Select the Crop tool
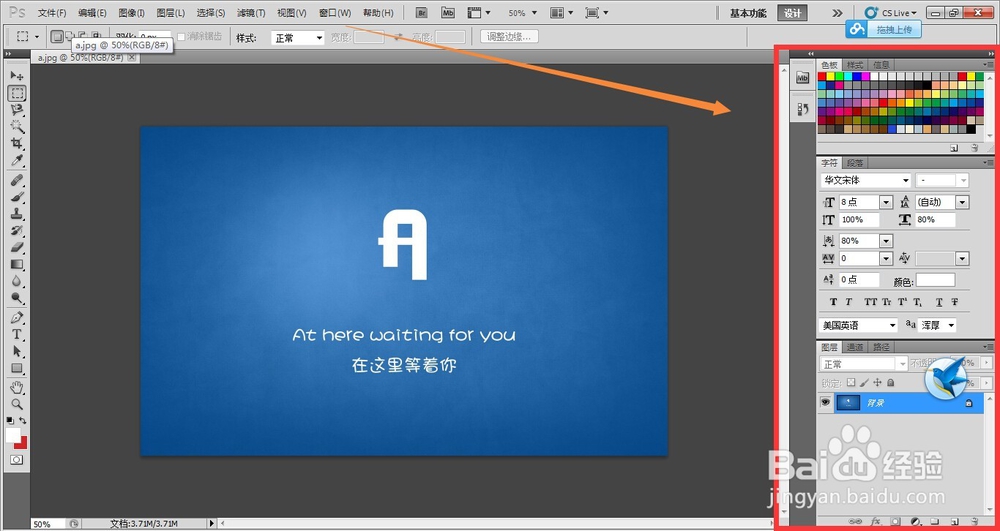 (17, 143)
